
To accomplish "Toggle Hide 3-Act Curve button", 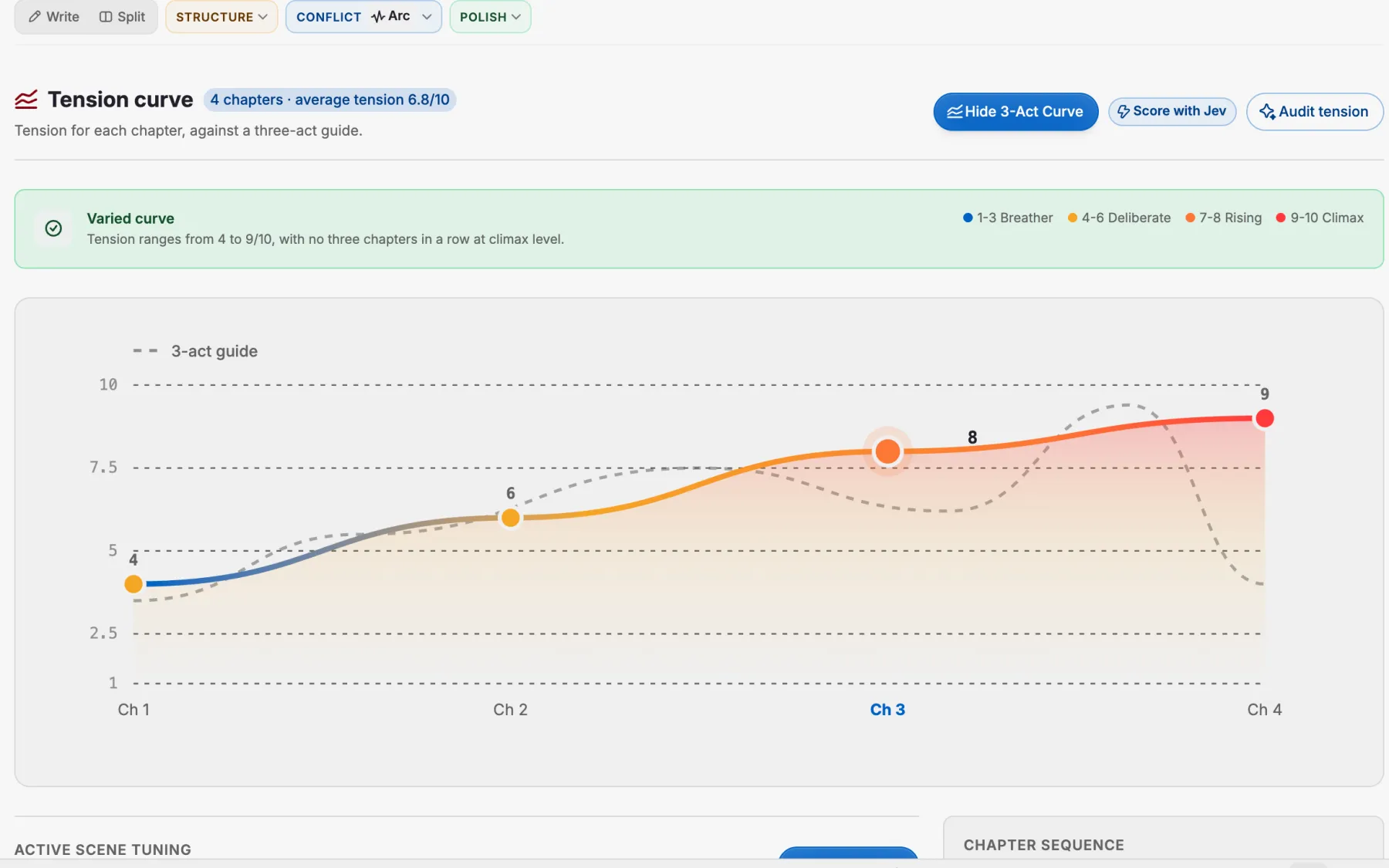I will pos(1016,112).
